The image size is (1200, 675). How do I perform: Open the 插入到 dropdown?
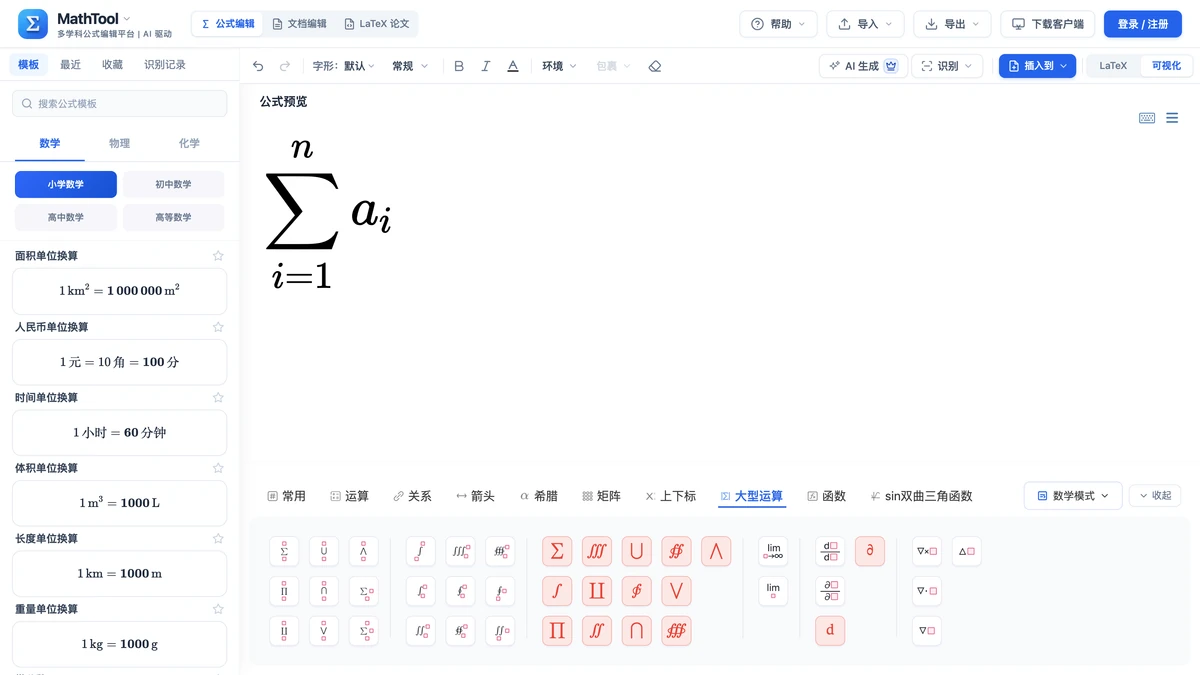(x=1037, y=66)
